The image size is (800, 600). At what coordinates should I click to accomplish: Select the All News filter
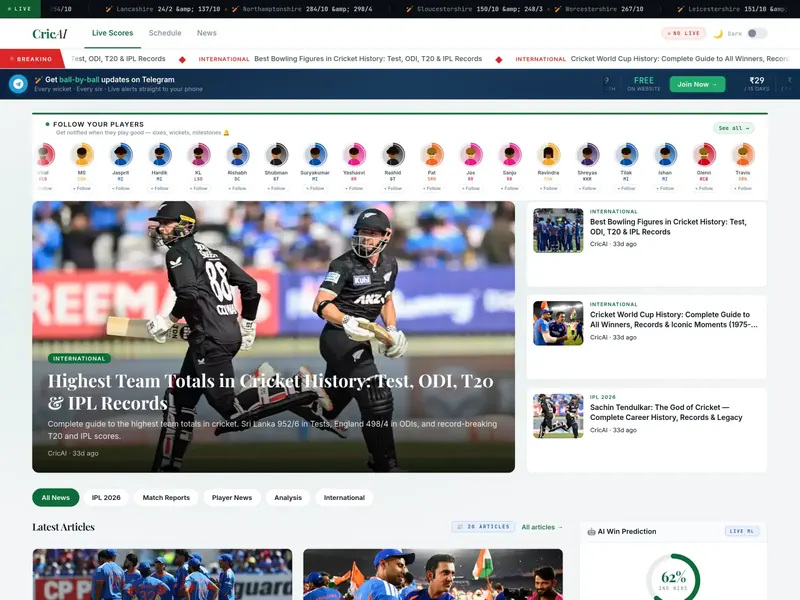point(56,497)
